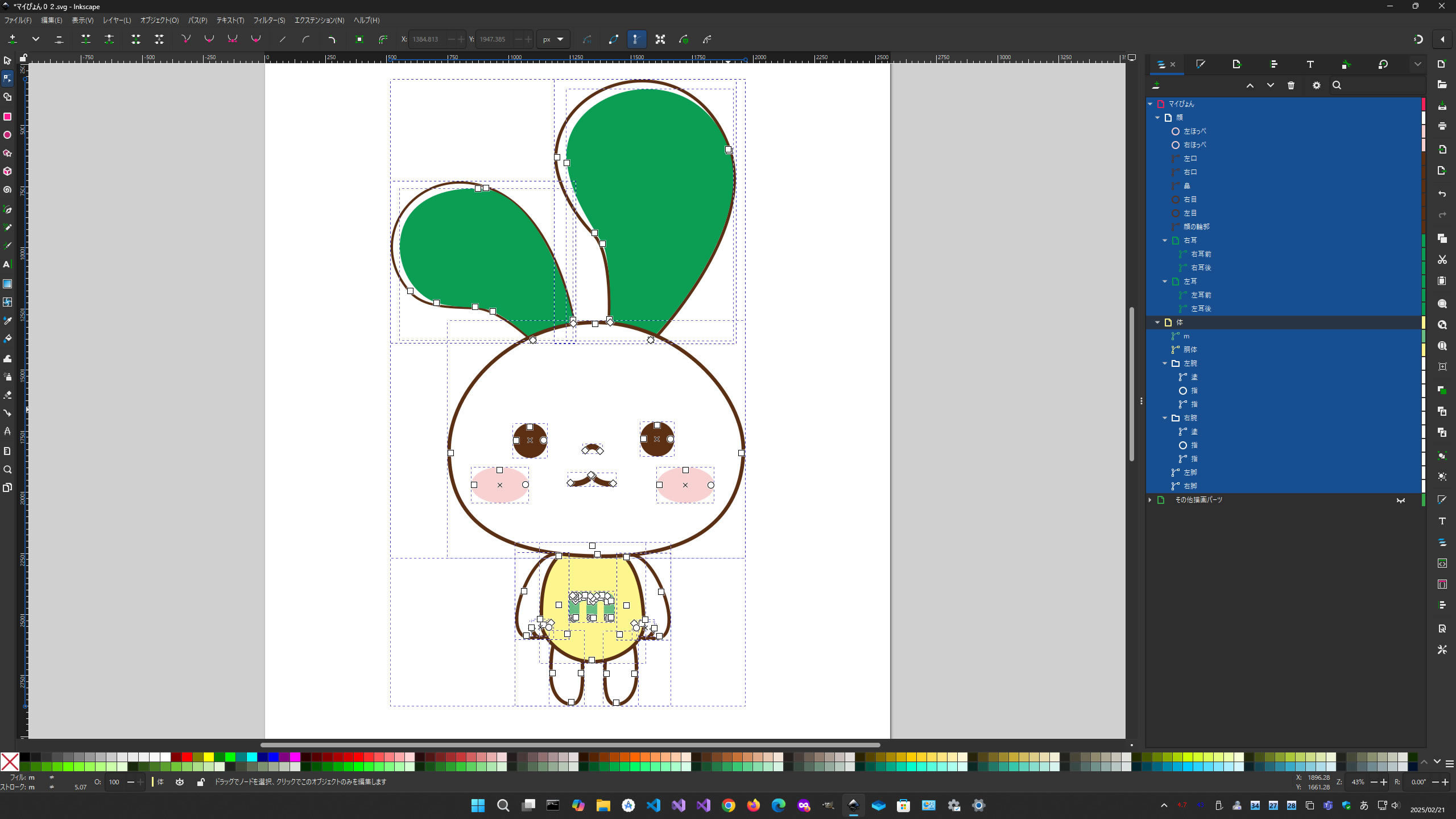Click the Cut scissors icon
Image resolution: width=1456 pixels, height=819 pixels.
[1442, 260]
